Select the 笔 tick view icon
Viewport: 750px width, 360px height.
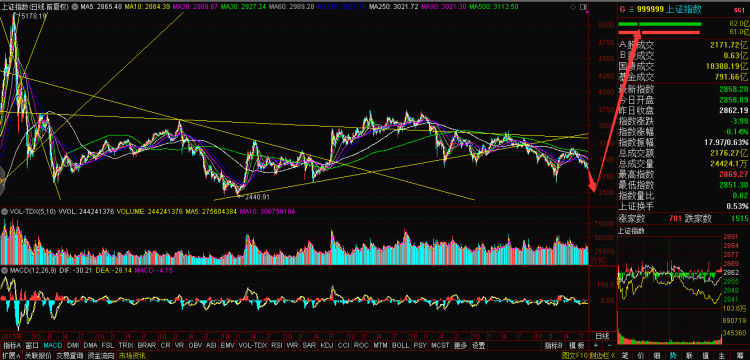pyautogui.click(x=625, y=356)
